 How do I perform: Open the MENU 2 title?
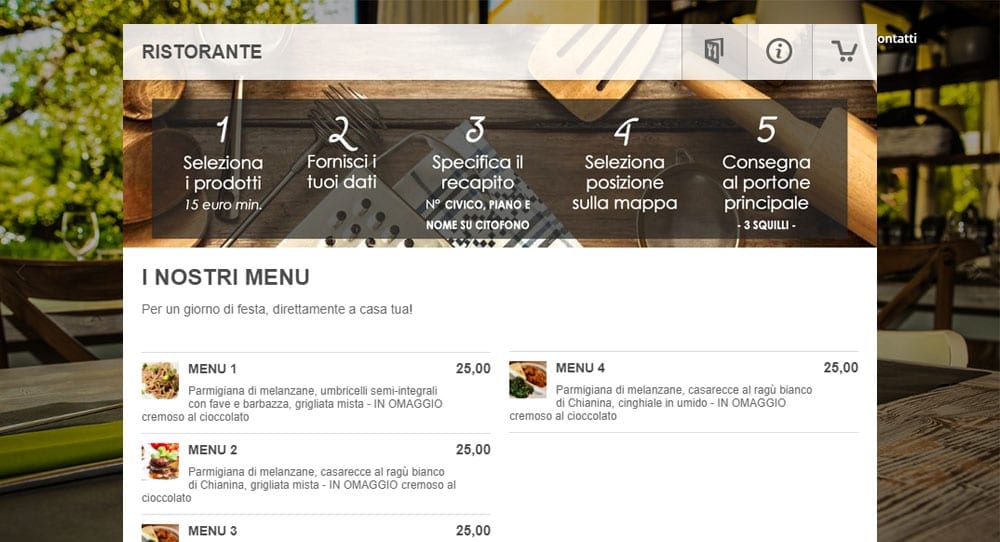[x=212, y=450]
